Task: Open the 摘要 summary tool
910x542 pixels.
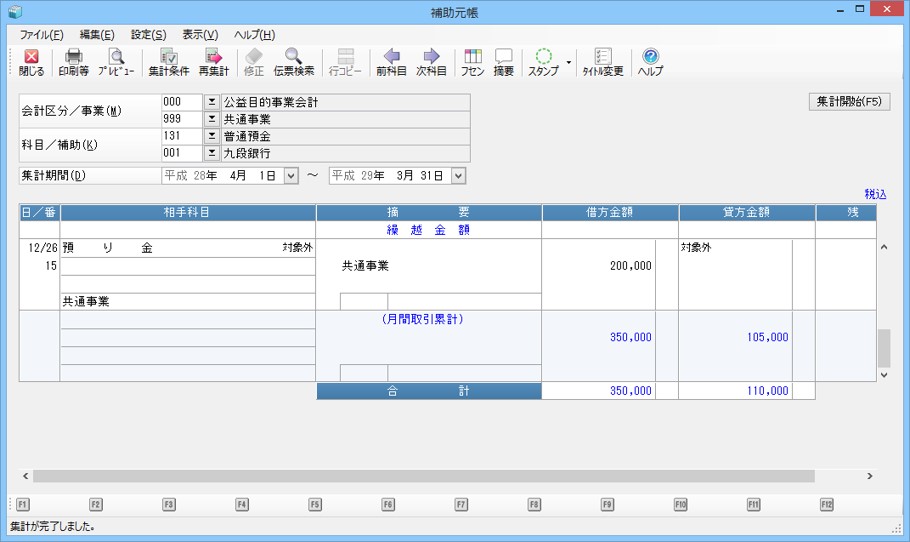Action: point(504,62)
